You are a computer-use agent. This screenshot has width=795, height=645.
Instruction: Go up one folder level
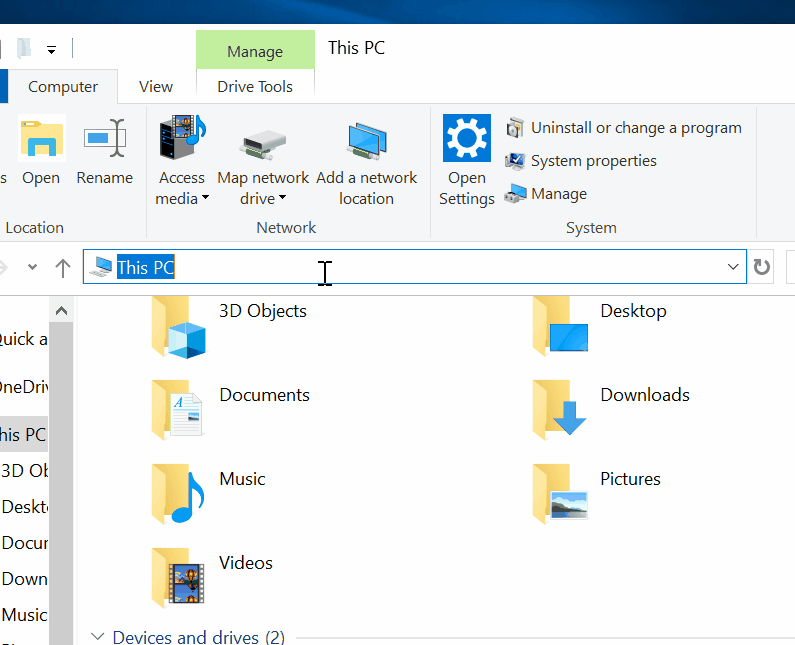63,267
